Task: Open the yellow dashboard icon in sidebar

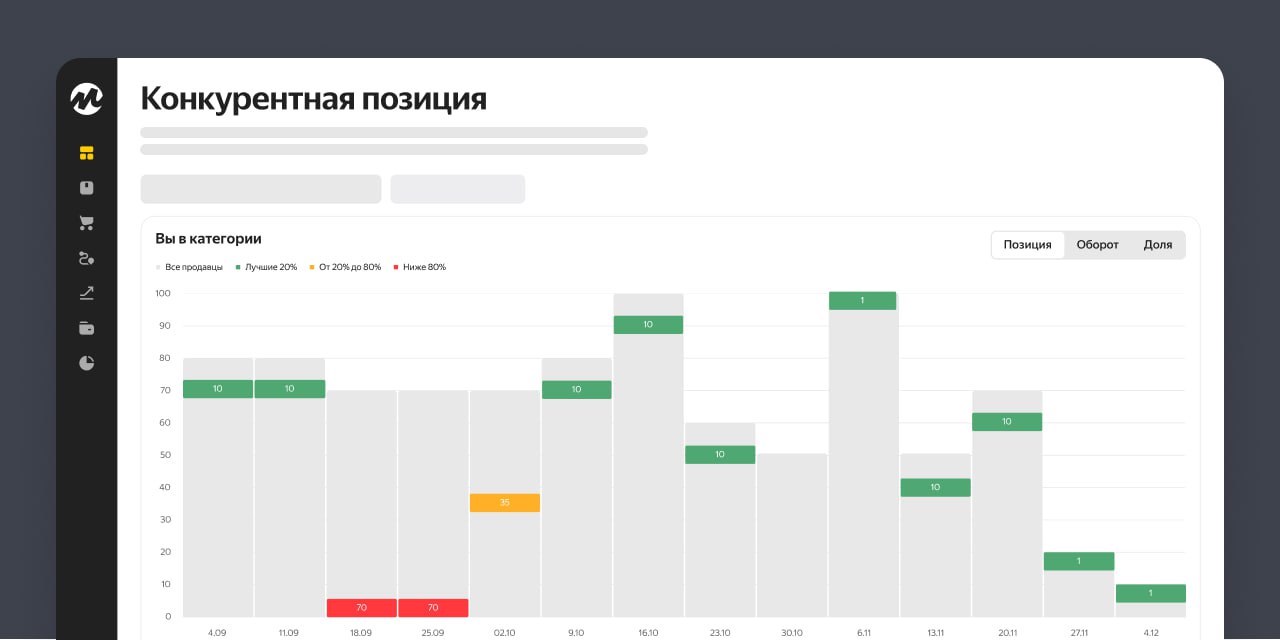Action: [x=87, y=153]
